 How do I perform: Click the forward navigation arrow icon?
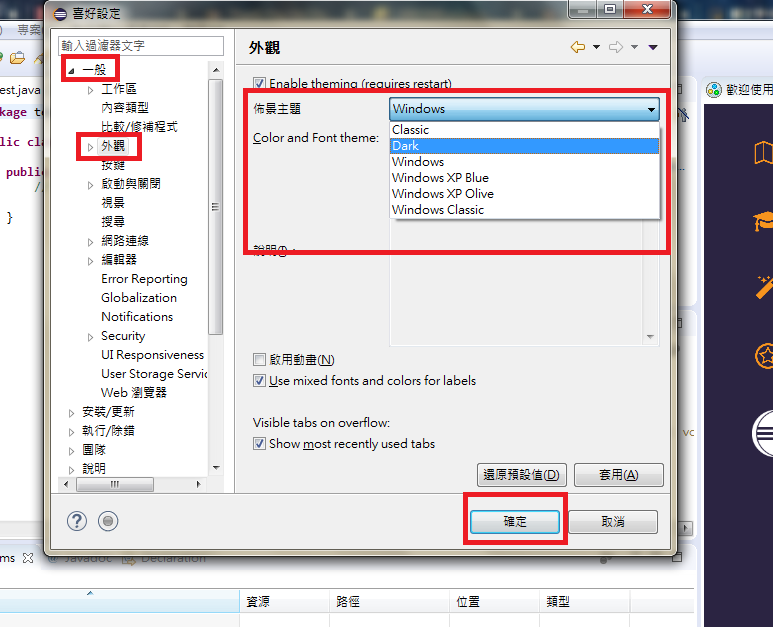coord(616,47)
